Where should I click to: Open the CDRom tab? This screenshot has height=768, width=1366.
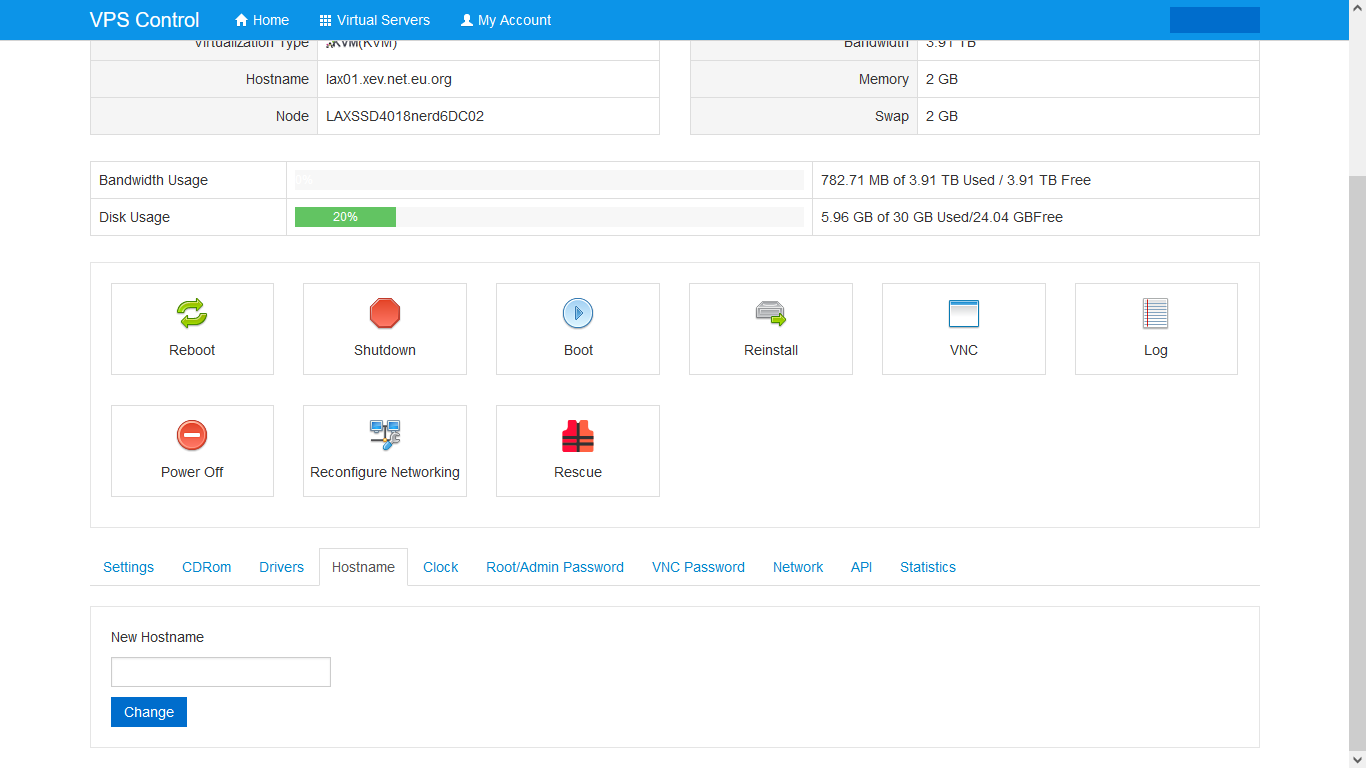pyautogui.click(x=206, y=567)
